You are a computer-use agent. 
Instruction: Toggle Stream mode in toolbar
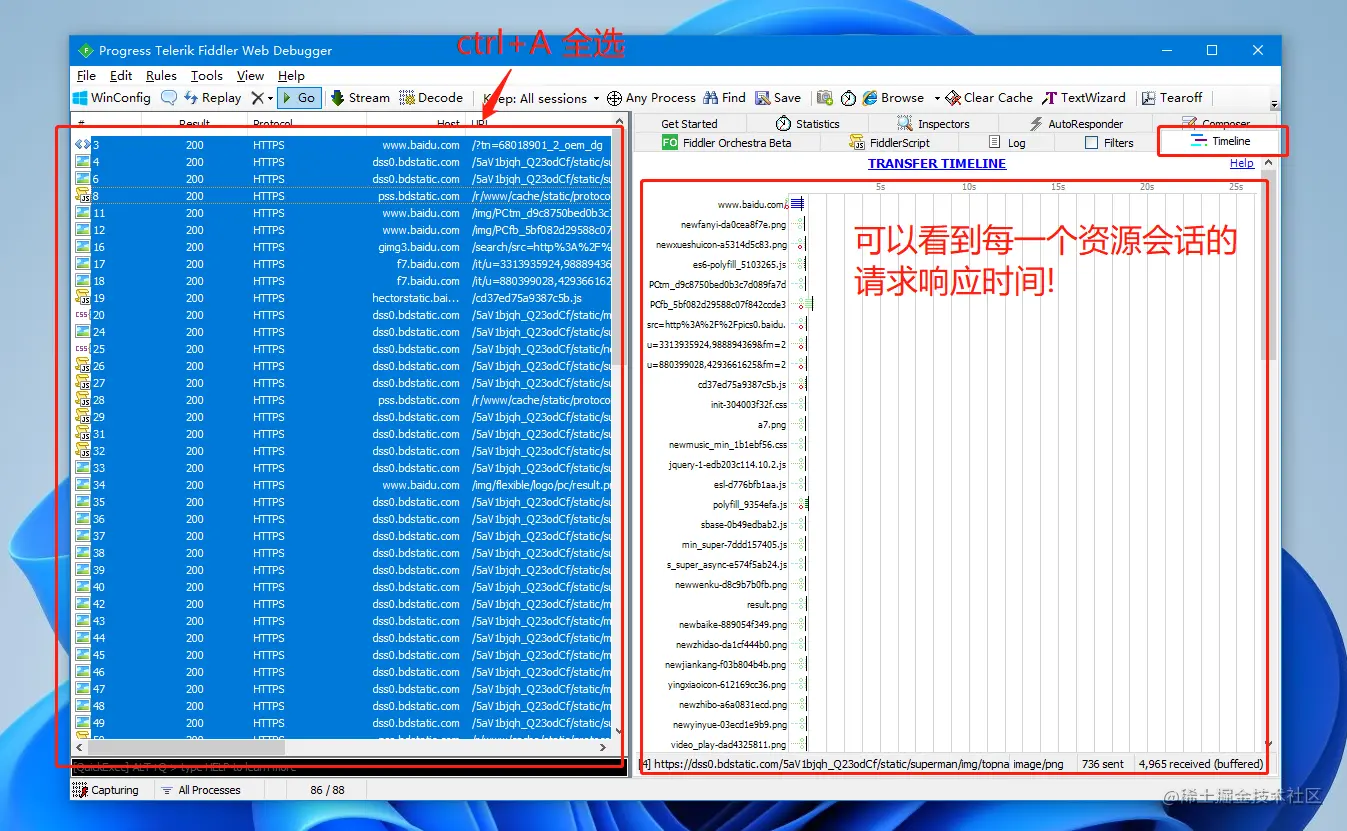coord(360,98)
